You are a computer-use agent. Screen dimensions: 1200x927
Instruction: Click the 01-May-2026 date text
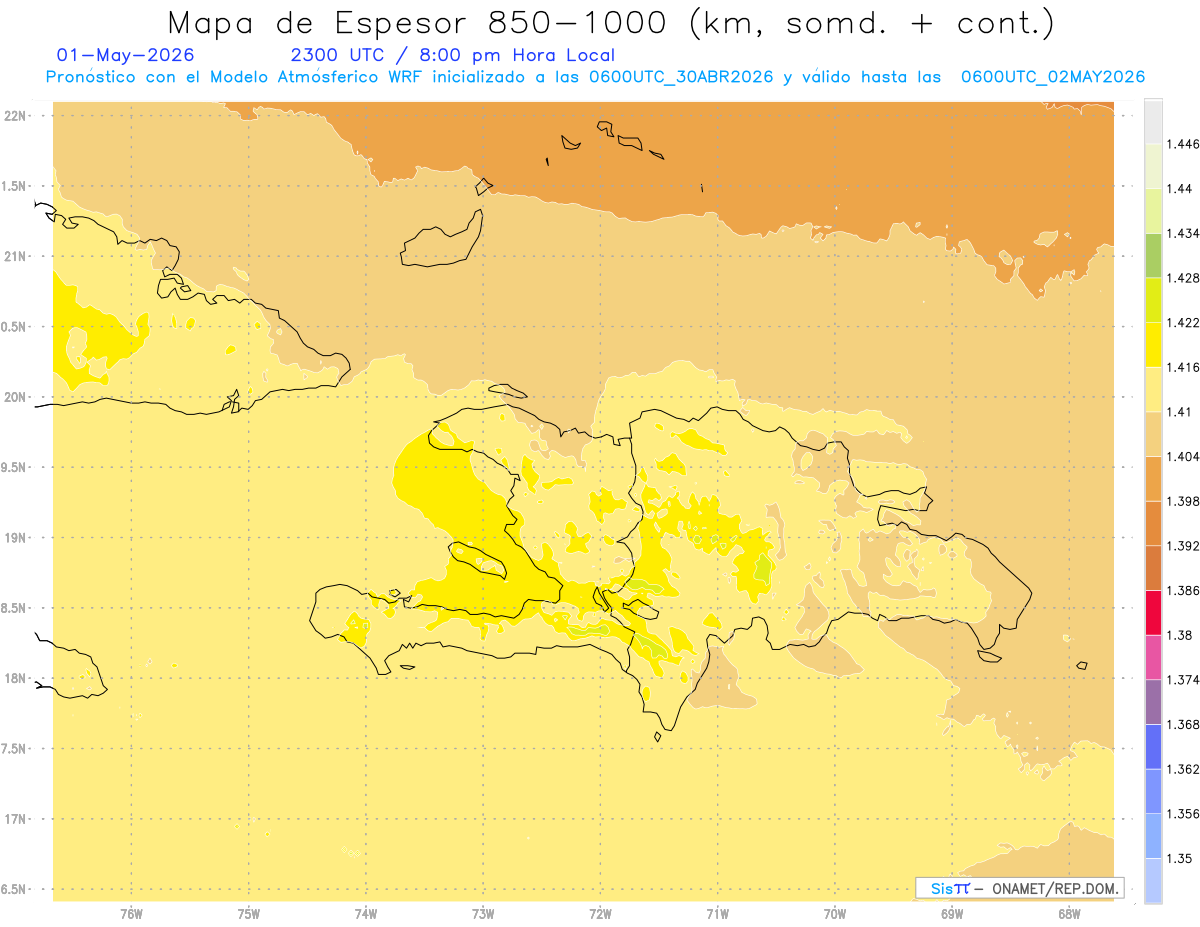tap(126, 56)
